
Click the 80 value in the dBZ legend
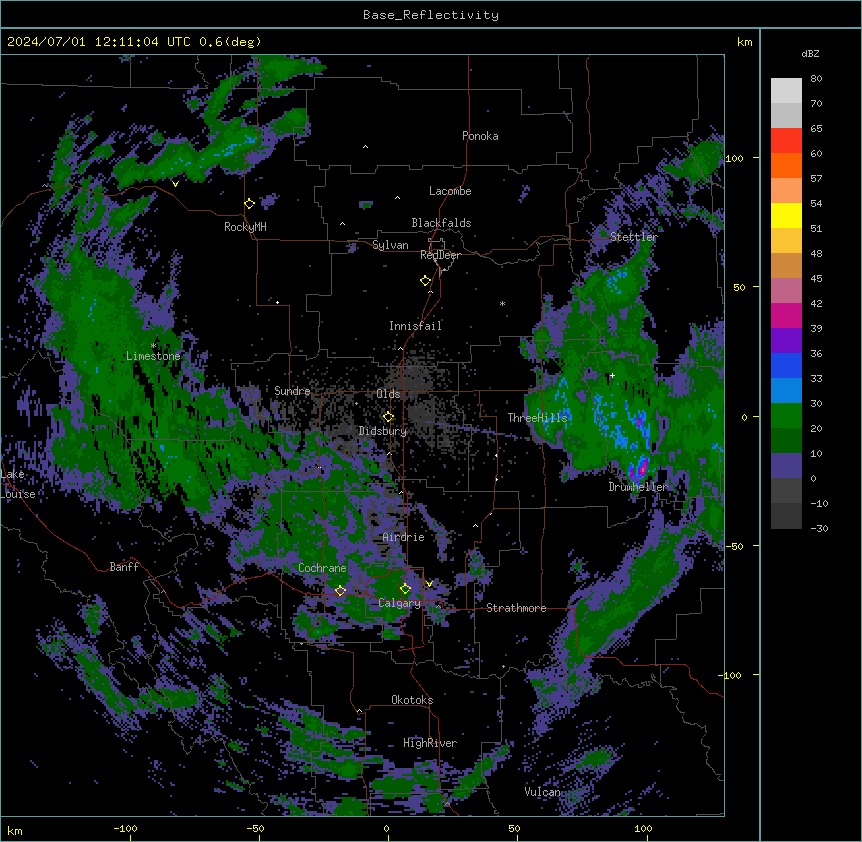point(816,79)
